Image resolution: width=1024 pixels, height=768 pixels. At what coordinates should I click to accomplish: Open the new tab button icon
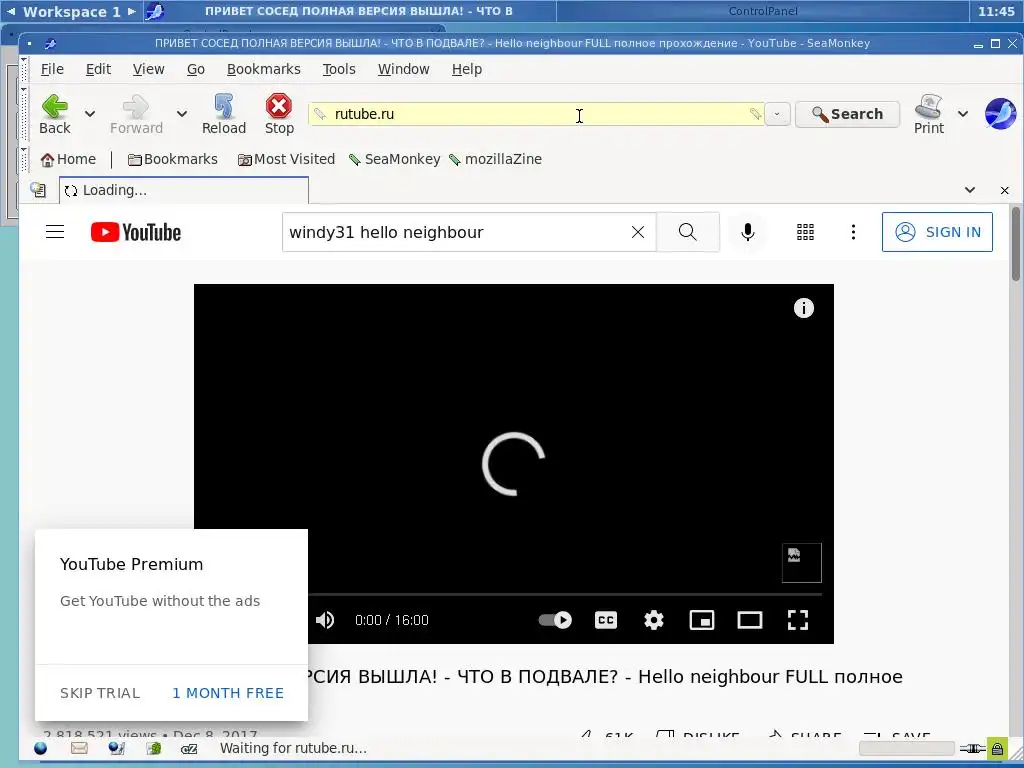pyautogui.click(x=38, y=190)
